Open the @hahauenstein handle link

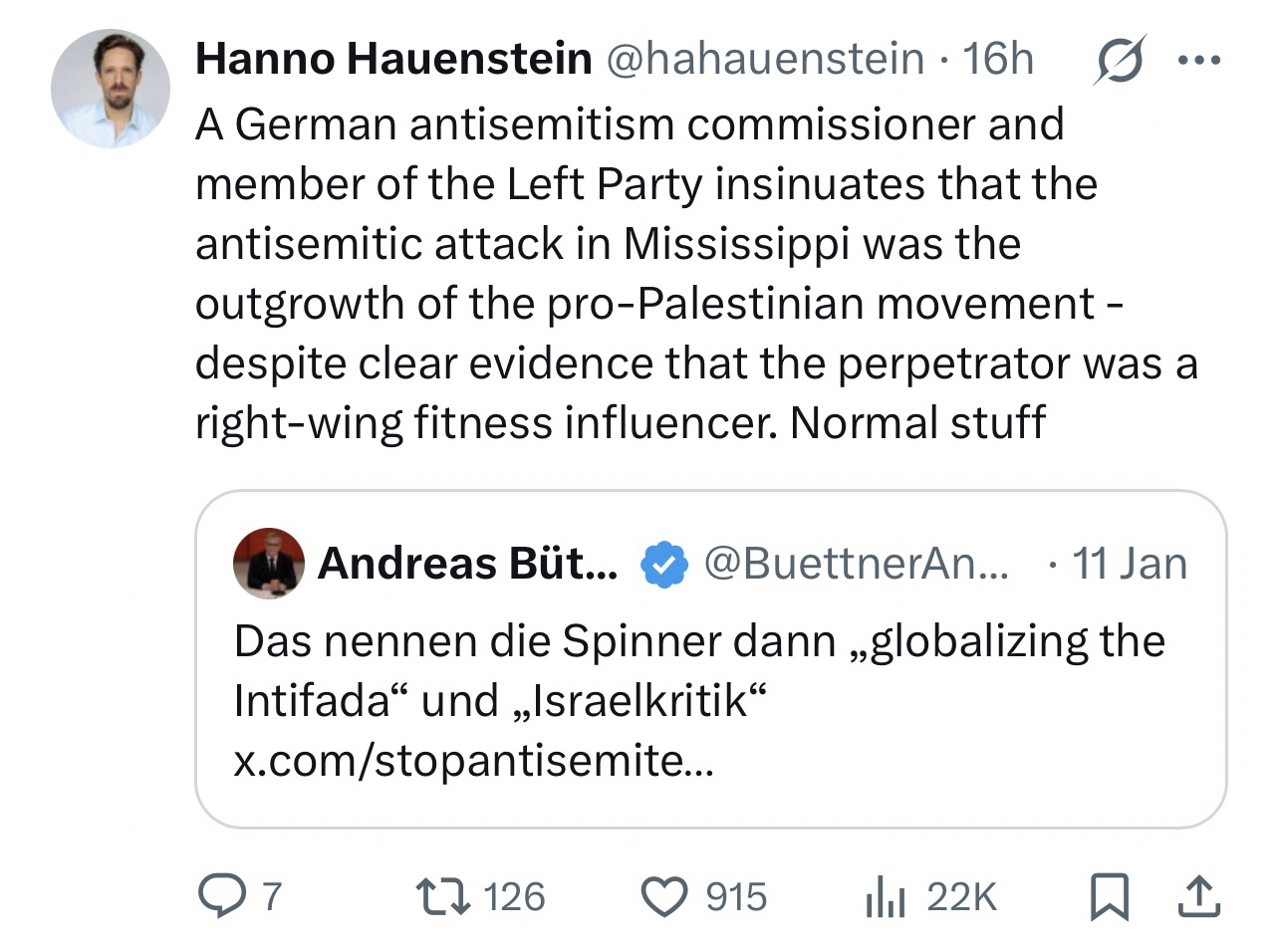[764, 60]
